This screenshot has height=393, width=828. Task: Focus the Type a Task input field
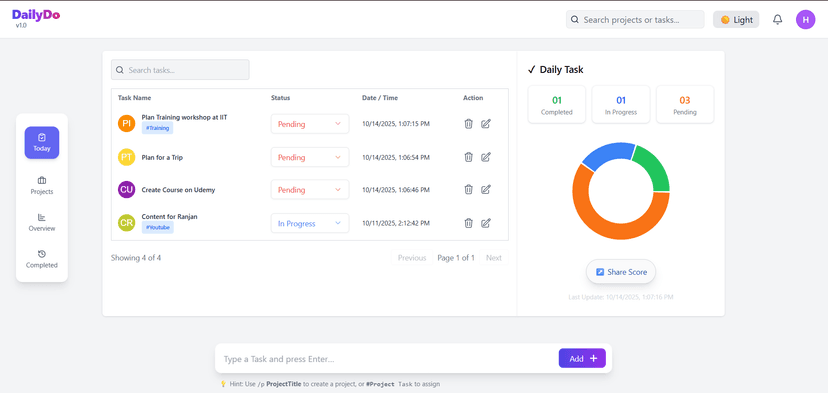(387, 359)
